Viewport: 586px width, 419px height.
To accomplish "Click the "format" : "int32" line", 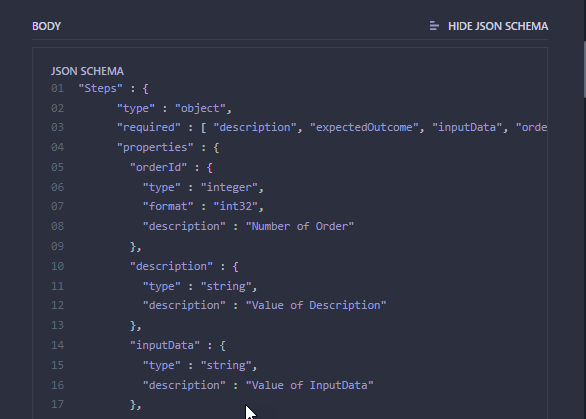I will 203,206.
